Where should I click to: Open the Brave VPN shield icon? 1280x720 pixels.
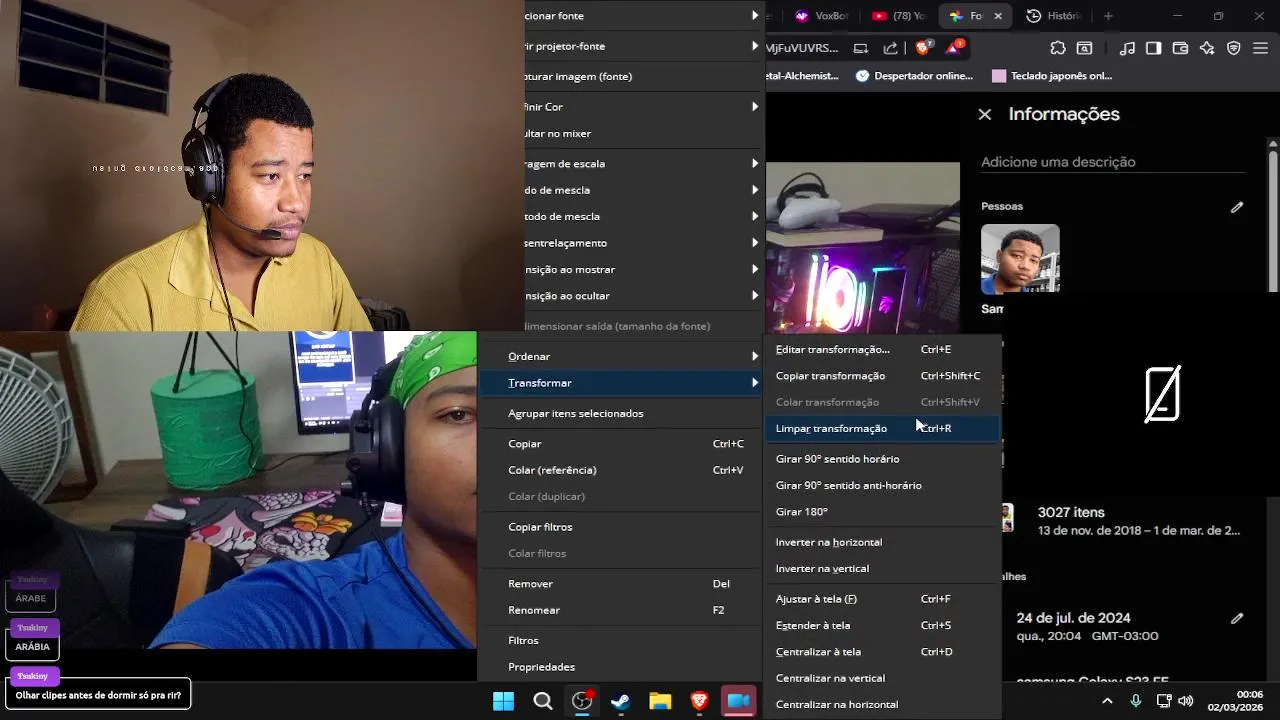tap(1234, 47)
